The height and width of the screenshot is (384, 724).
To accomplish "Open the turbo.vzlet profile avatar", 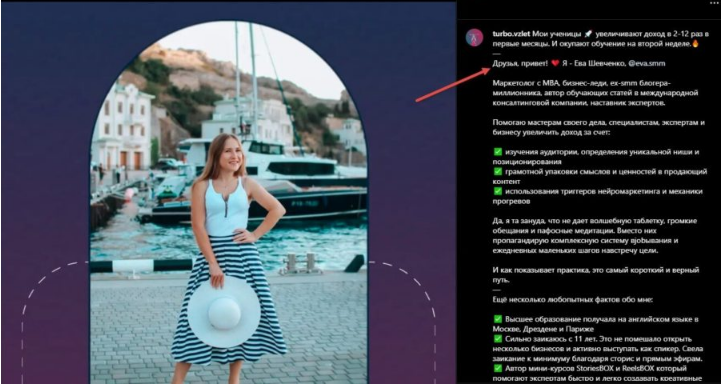I will click(x=474, y=37).
